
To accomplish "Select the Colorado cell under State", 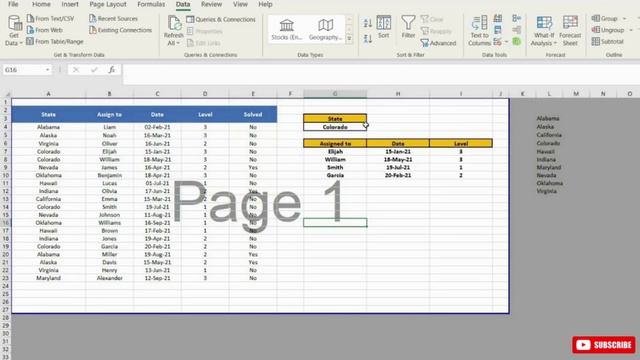I will (x=335, y=127).
